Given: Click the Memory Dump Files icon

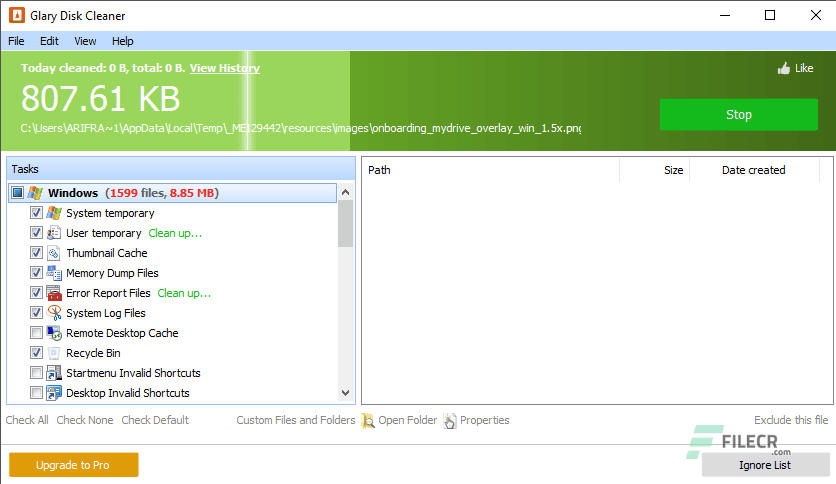Looking at the screenshot, I should point(54,273).
